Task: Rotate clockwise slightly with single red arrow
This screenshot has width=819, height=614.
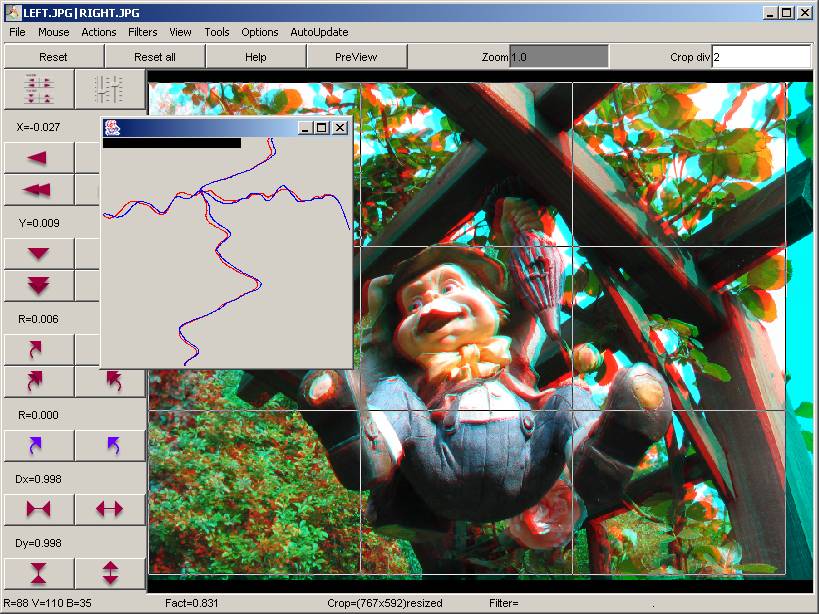Action: 39,349
